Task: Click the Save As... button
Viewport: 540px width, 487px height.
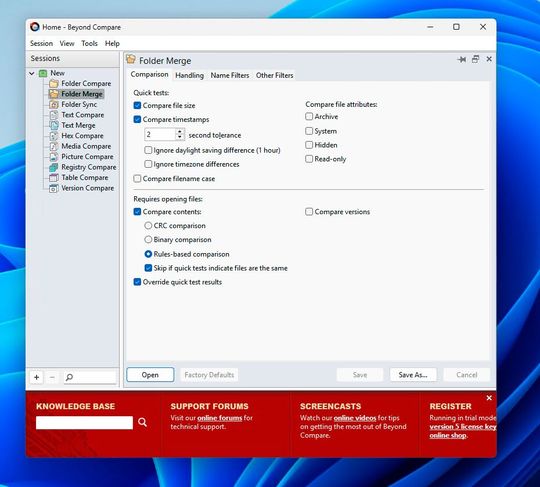Action: coord(413,375)
